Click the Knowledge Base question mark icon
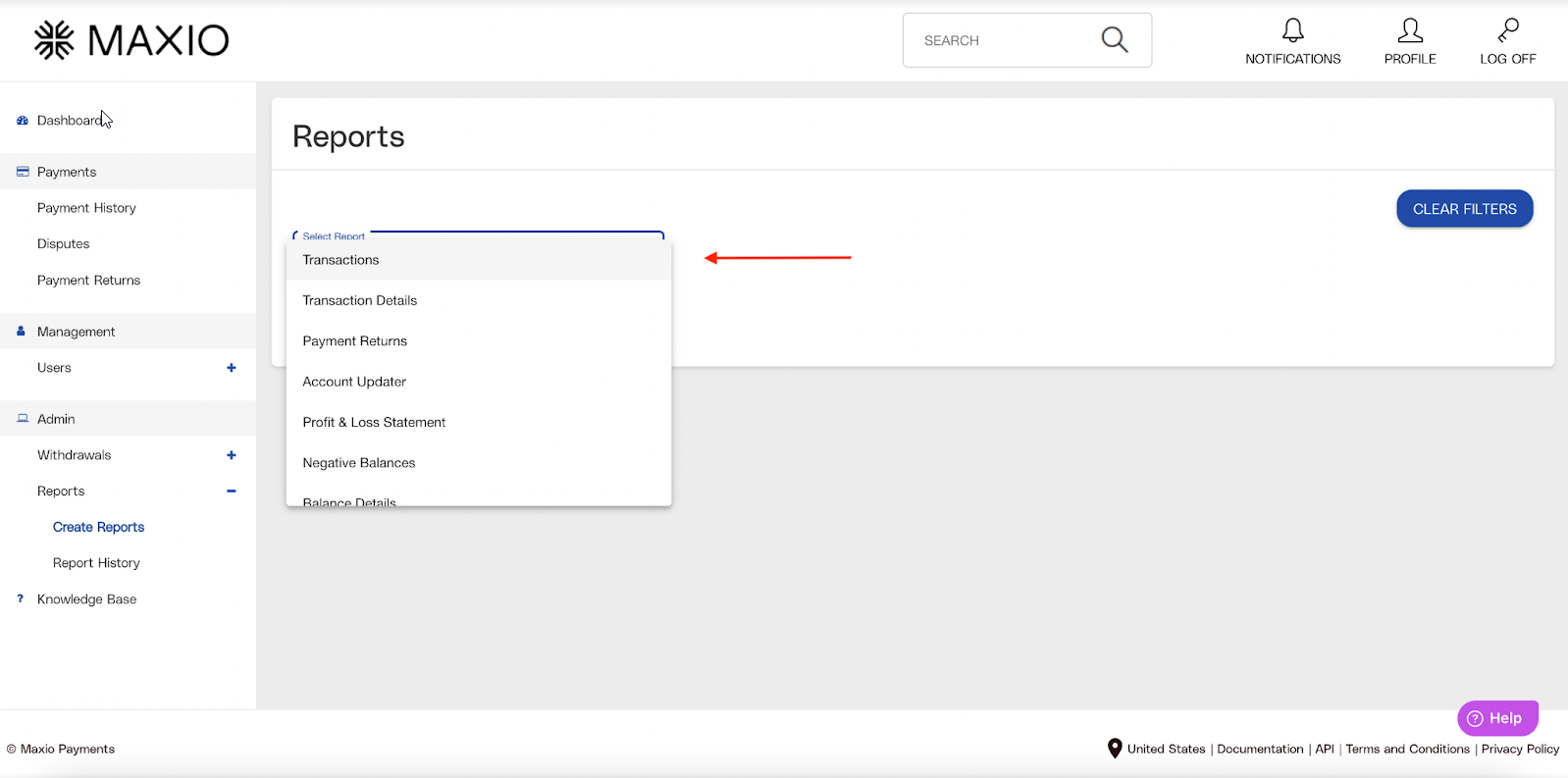The height and width of the screenshot is (778, 1568). [x=21, y=598]
